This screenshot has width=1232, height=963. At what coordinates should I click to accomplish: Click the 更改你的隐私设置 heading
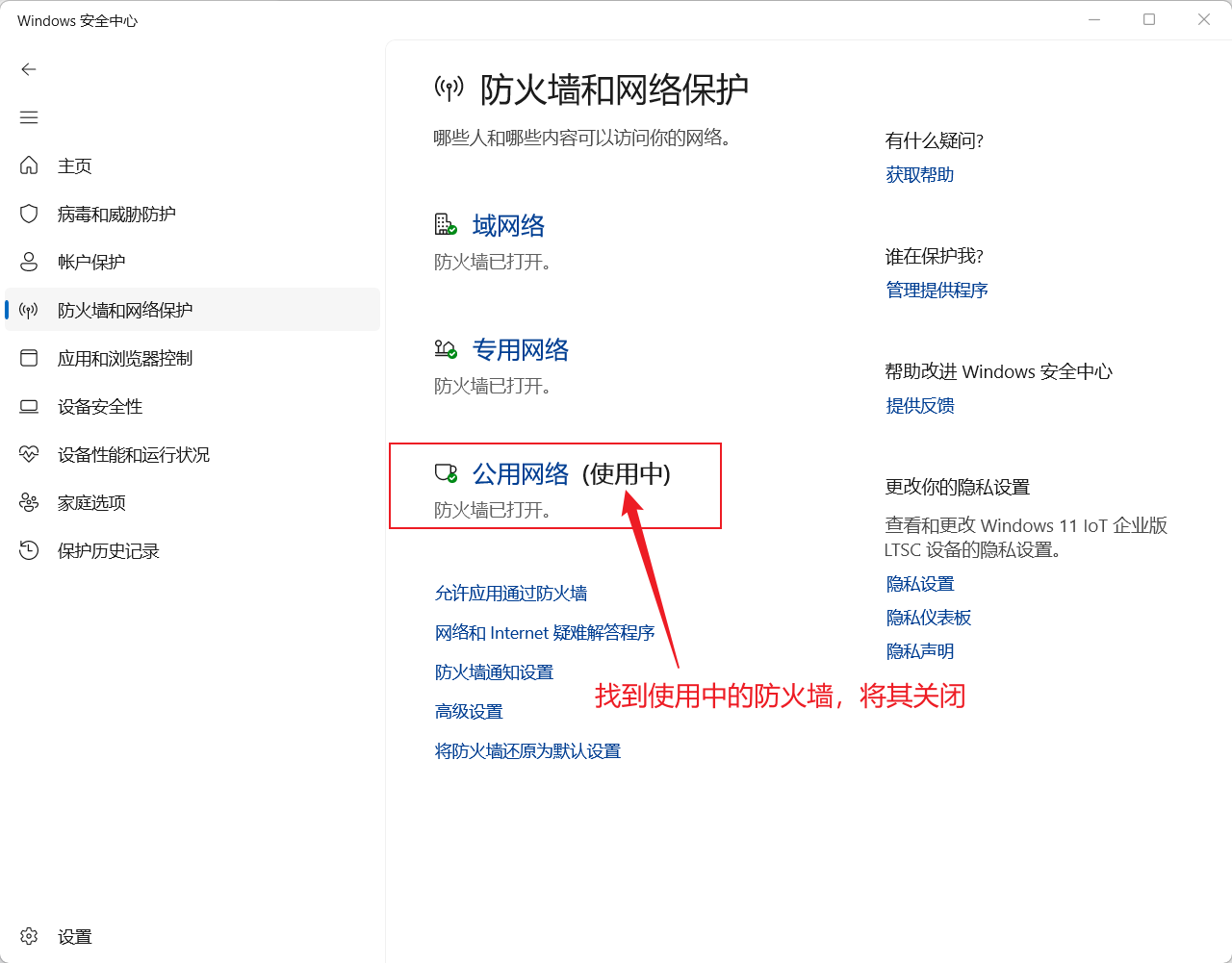[958, 487]
